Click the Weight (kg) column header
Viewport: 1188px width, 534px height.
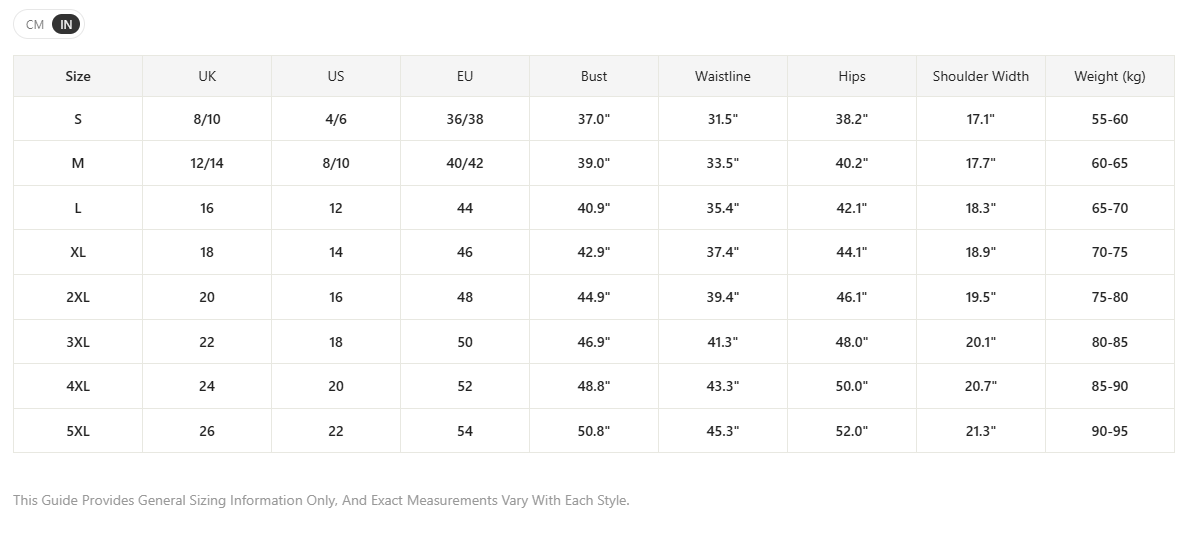point(1110,76)
